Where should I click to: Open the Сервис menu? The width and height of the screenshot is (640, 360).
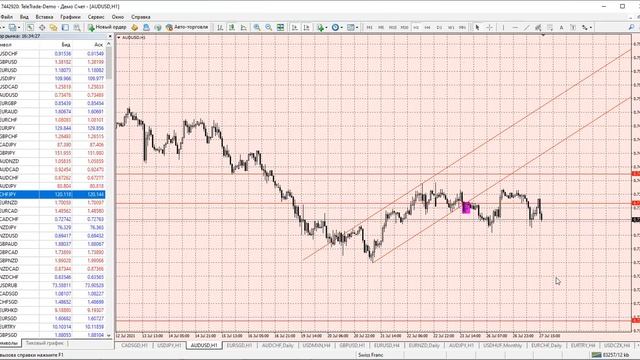tap(96, 17)
